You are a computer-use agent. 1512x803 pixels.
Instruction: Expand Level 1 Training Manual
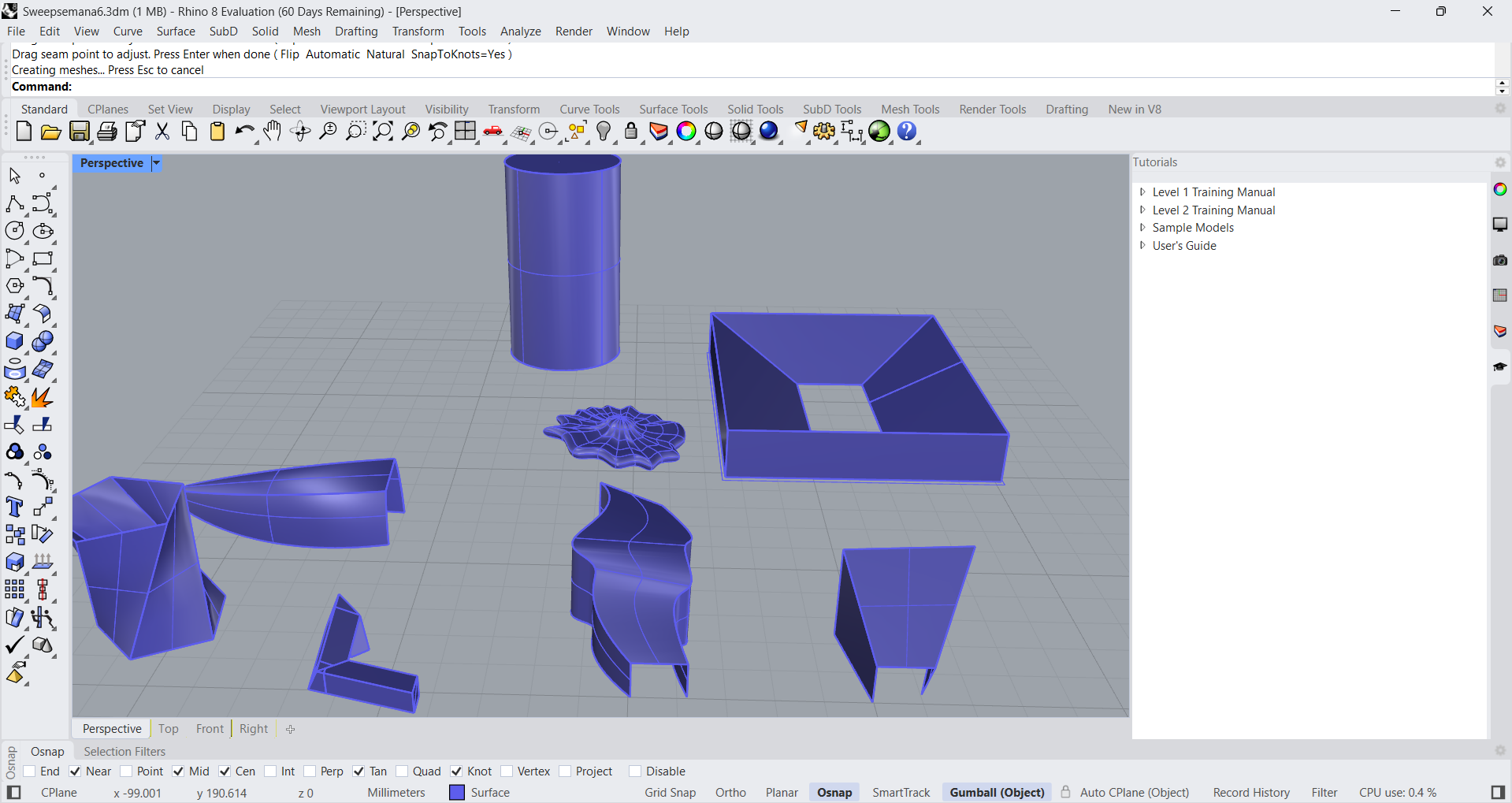click(x=1142, y=192)
